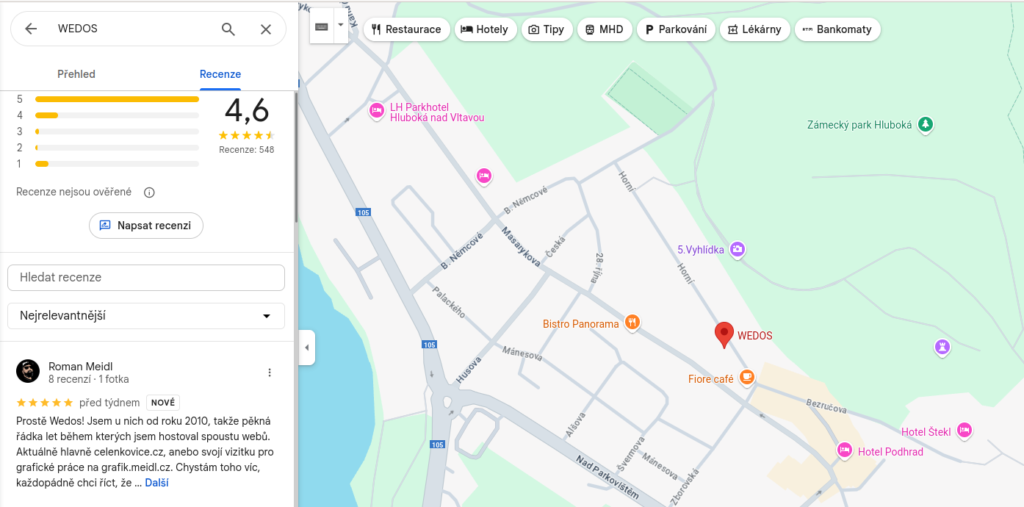Click the Hotel Podhrad marker
This screenshot has width=1024, height=507.
[844, 450]
